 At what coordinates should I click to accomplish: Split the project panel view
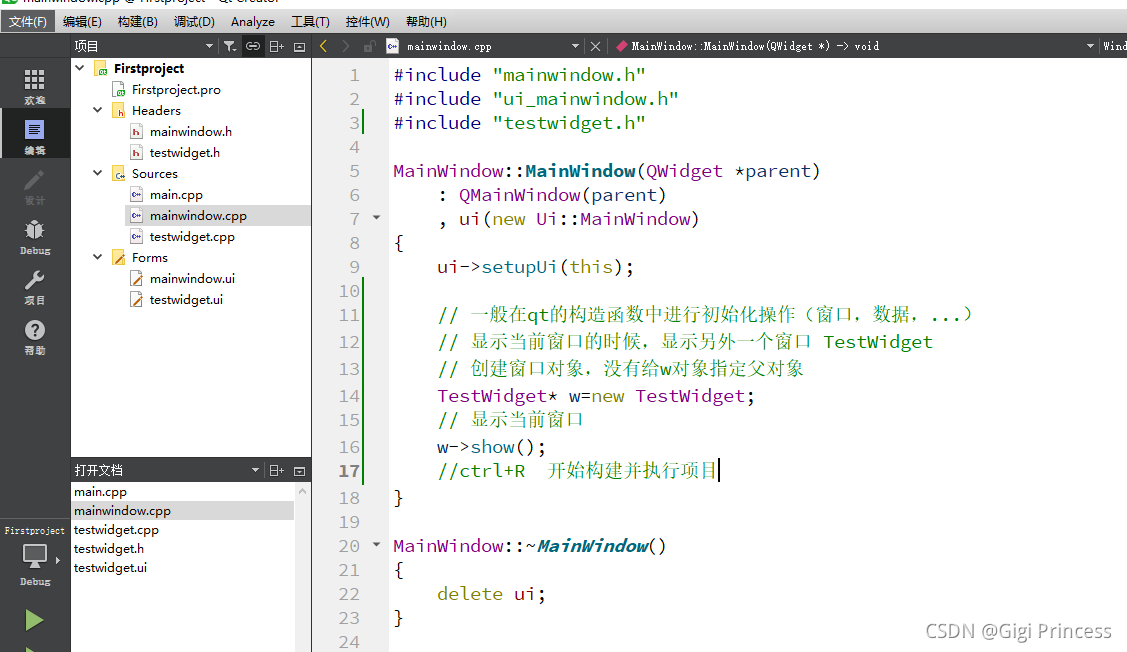click(277, 47)
